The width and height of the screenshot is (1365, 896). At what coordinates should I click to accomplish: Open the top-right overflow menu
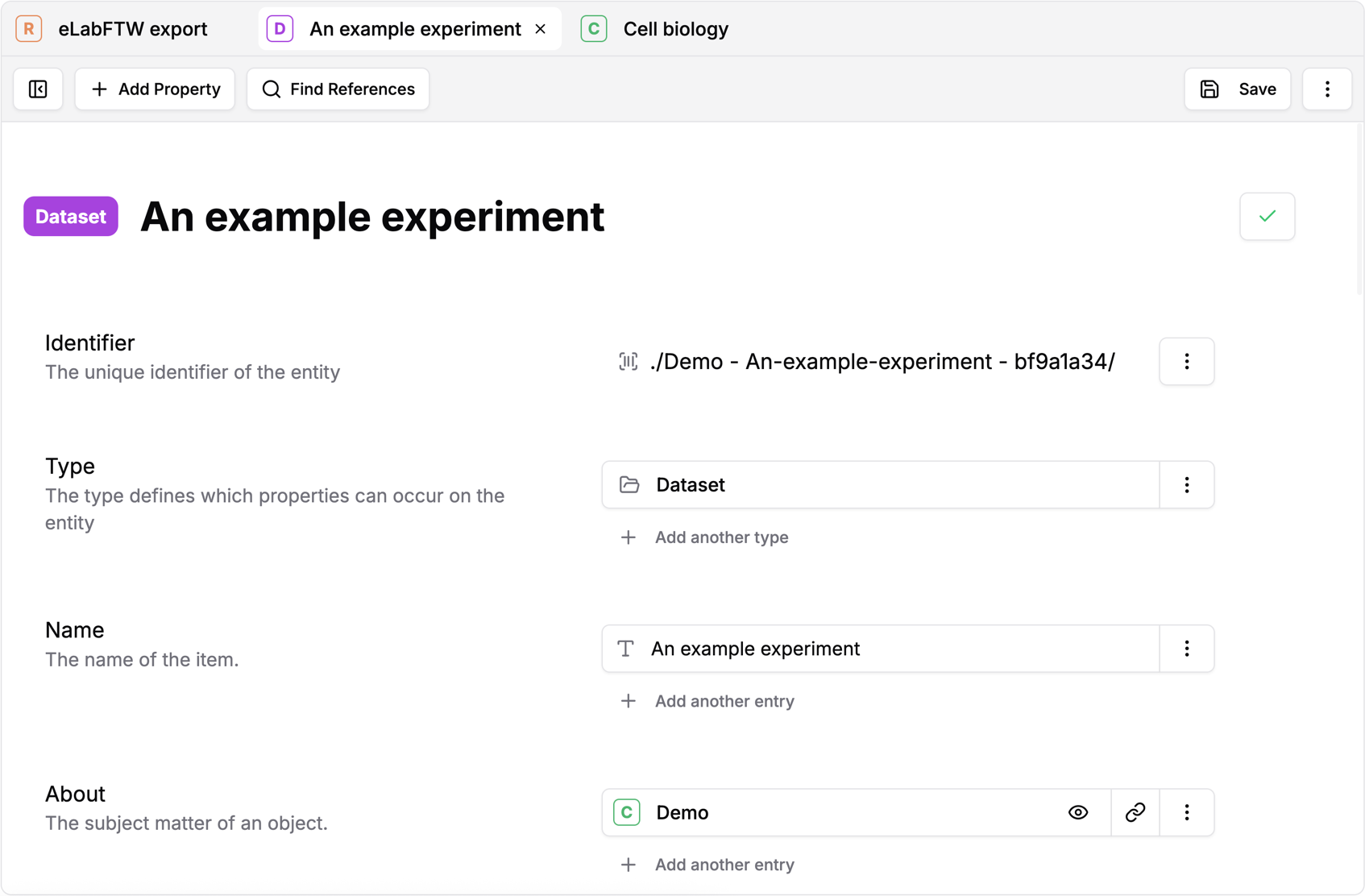pos(1326,89)
